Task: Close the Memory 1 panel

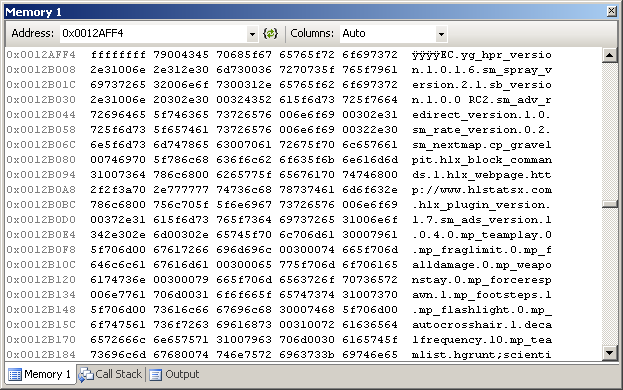Action: coord(612,11)
